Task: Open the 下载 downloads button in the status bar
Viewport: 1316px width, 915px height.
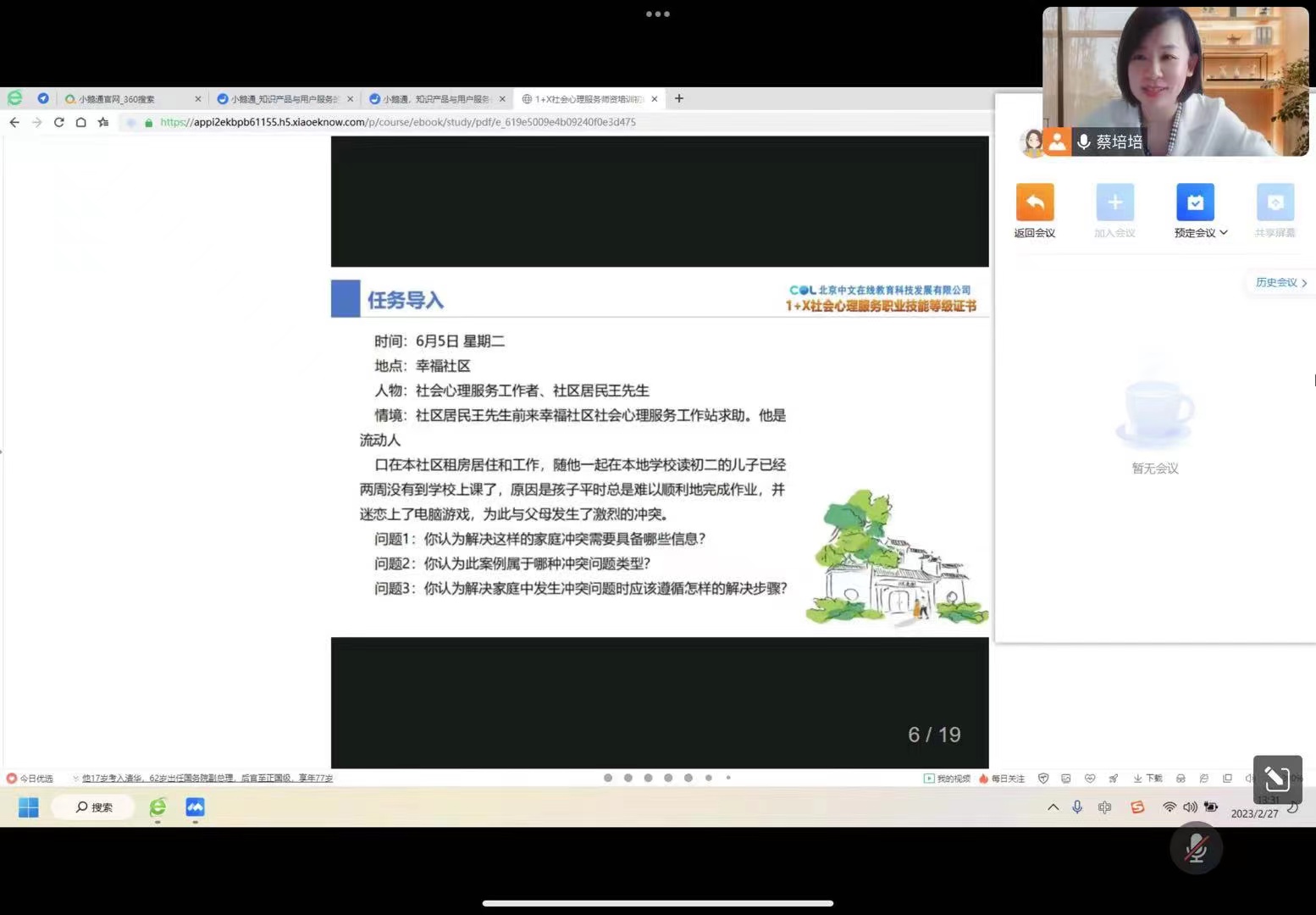Action: pos(1147,778)
